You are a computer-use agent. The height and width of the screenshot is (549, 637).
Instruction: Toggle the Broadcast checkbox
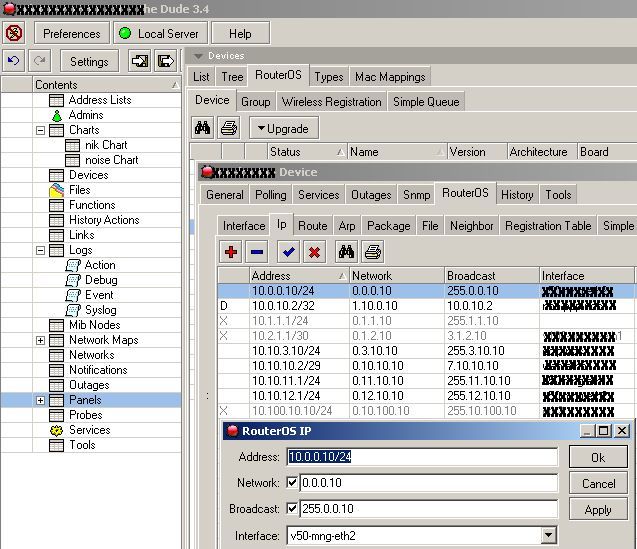tap(292, 509)
